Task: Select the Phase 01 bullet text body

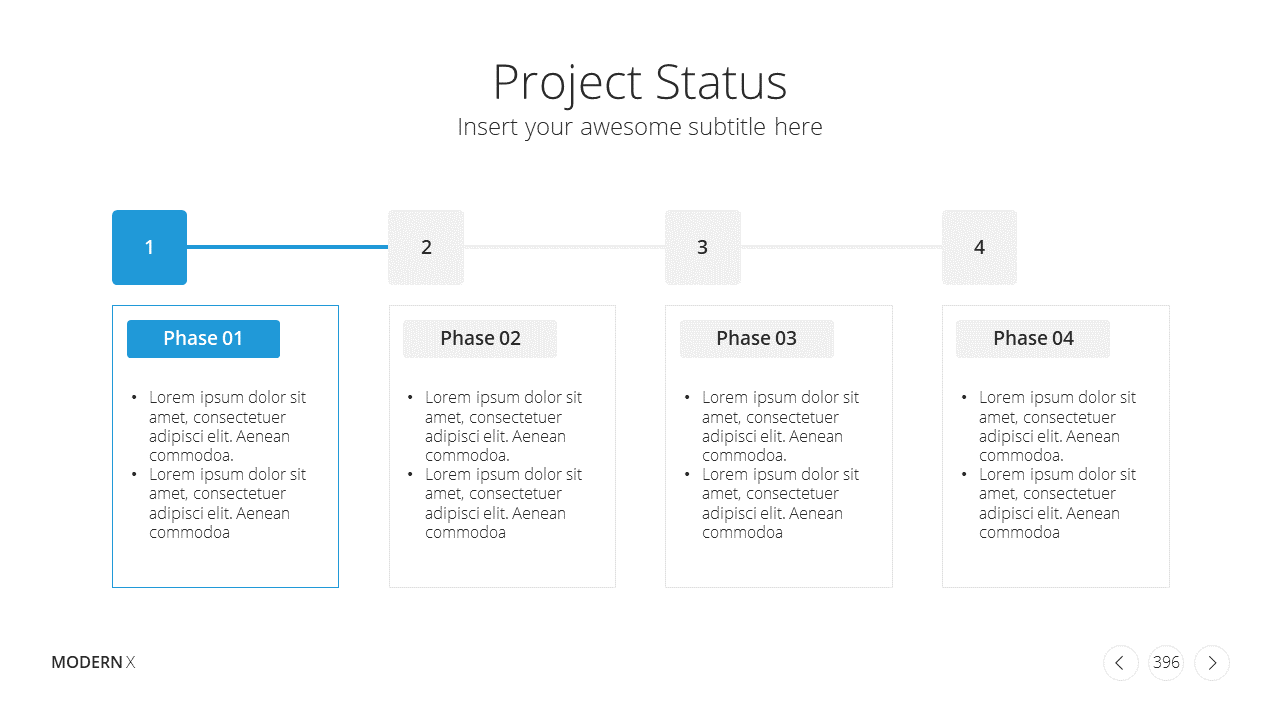Action: [x=219, y=465]
